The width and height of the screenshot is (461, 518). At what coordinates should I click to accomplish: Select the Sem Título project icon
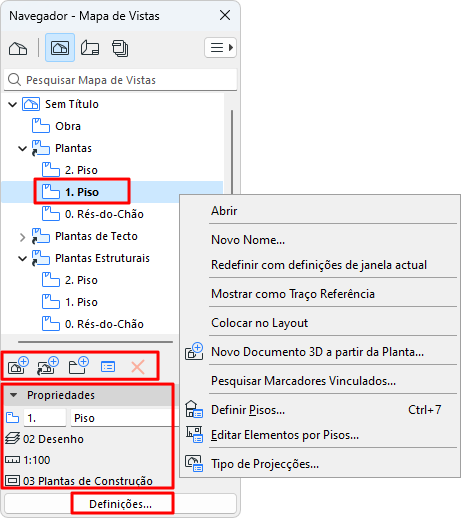pyautogui.click(x=31, y=104)
